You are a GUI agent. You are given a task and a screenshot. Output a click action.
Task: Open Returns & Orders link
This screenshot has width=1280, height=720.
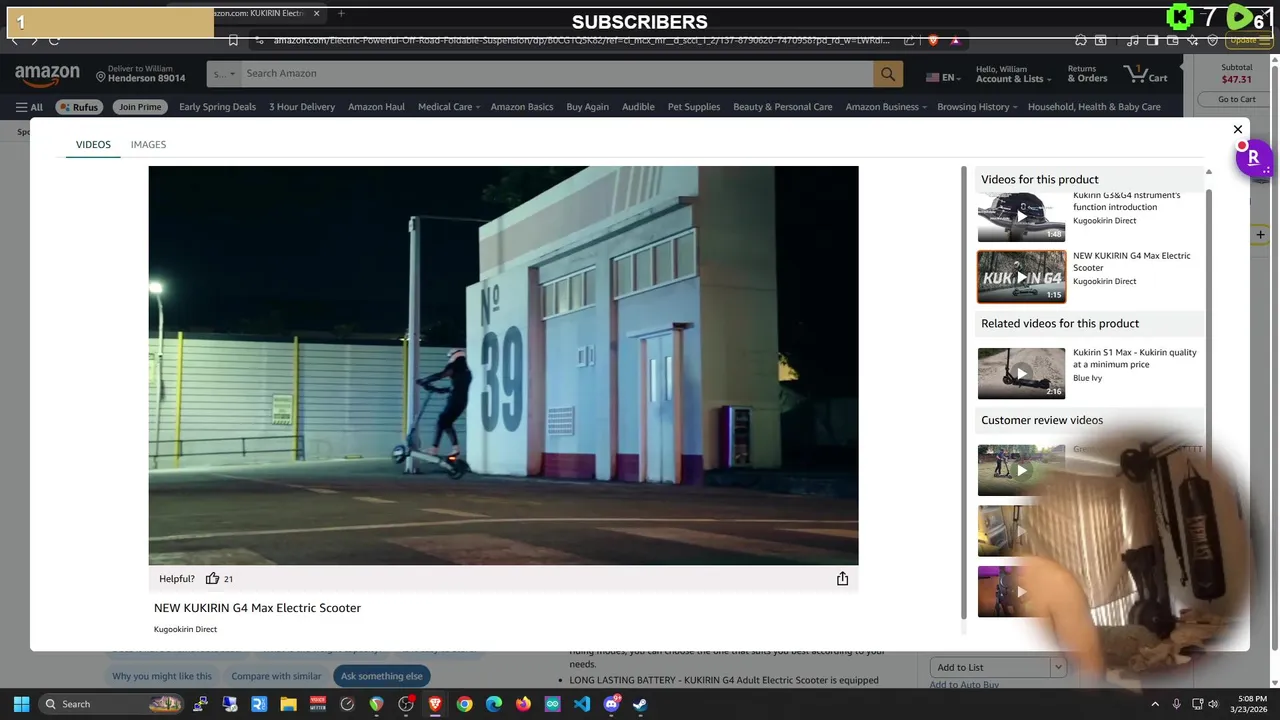coord(1087,74)
